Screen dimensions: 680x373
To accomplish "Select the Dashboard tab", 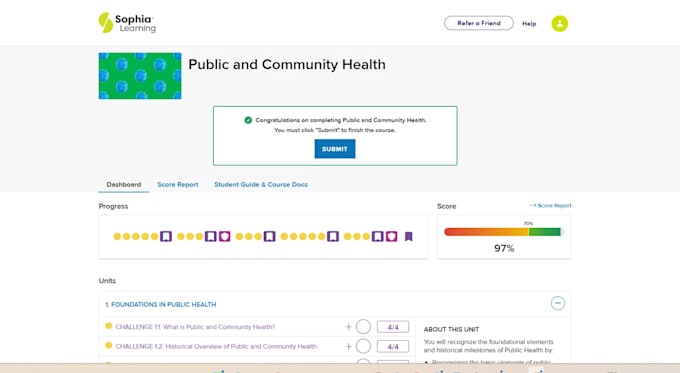I will coord(124,184).
